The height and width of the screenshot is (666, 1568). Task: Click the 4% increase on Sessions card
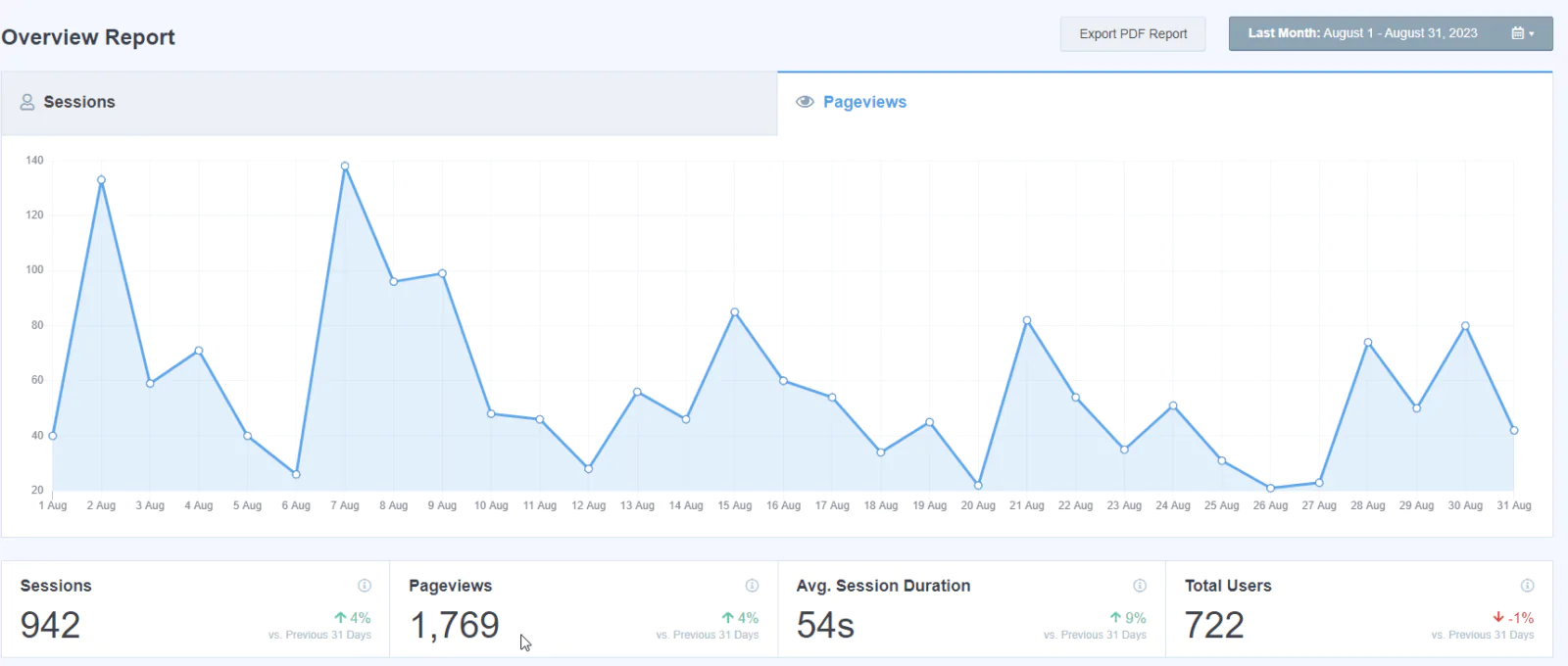point(353,618)
